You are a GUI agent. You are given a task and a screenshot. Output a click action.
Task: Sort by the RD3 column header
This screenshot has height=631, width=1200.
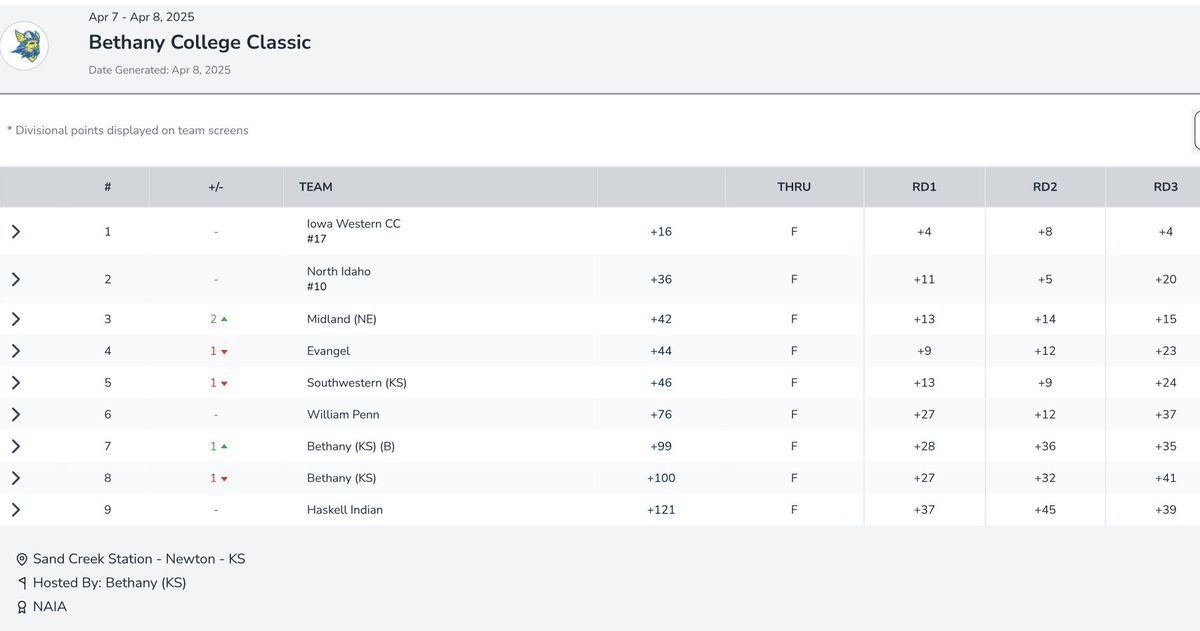click(1165, 187)
